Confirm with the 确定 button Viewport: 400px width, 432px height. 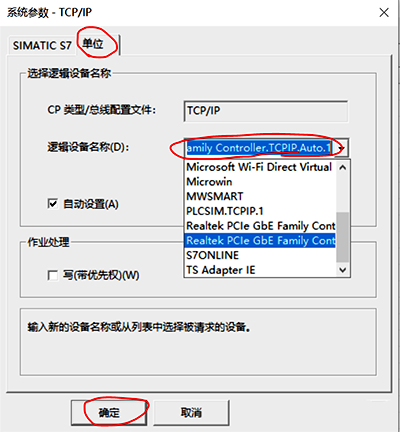coord(109,413)
